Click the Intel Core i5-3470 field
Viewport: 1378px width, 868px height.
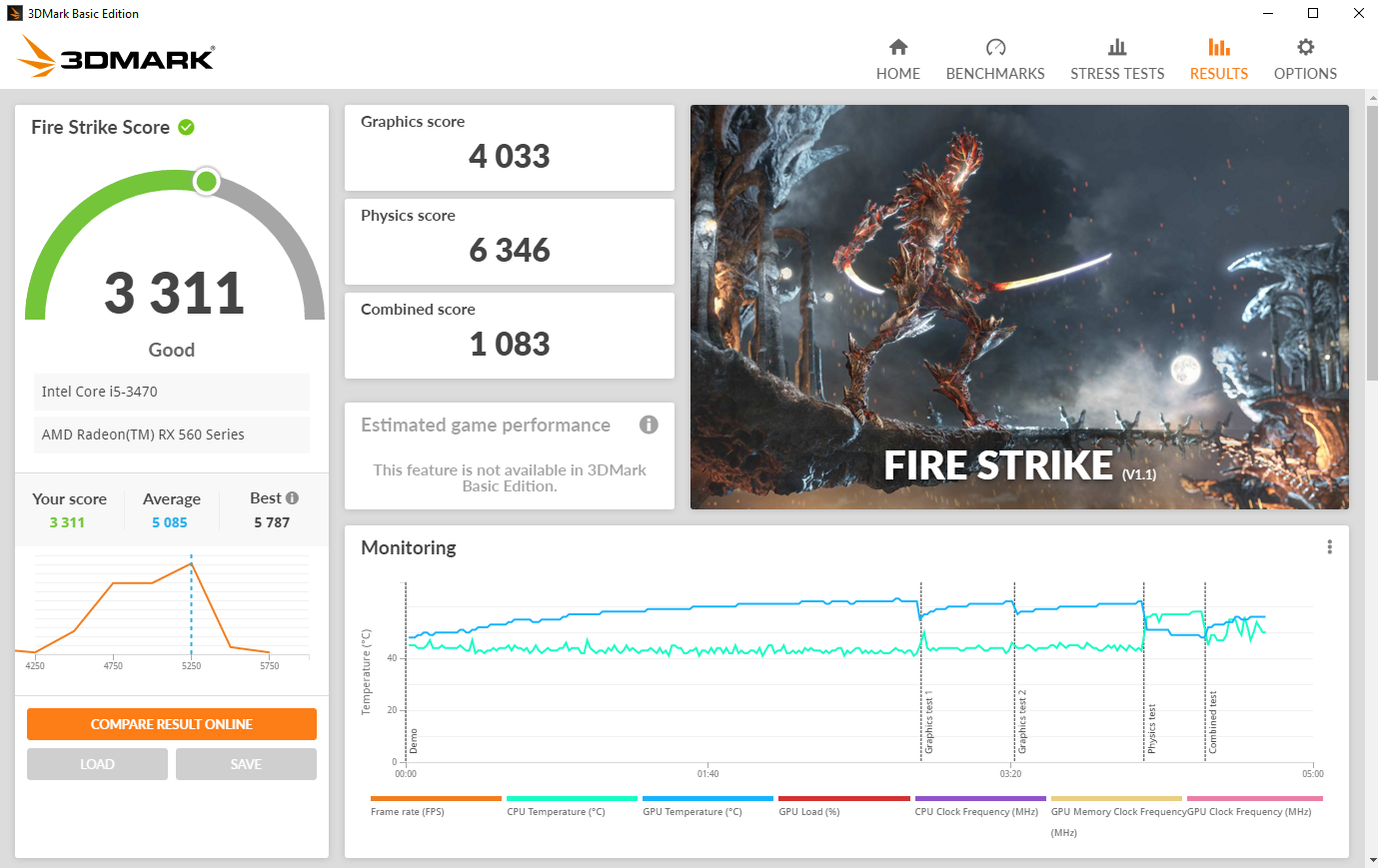172,392
